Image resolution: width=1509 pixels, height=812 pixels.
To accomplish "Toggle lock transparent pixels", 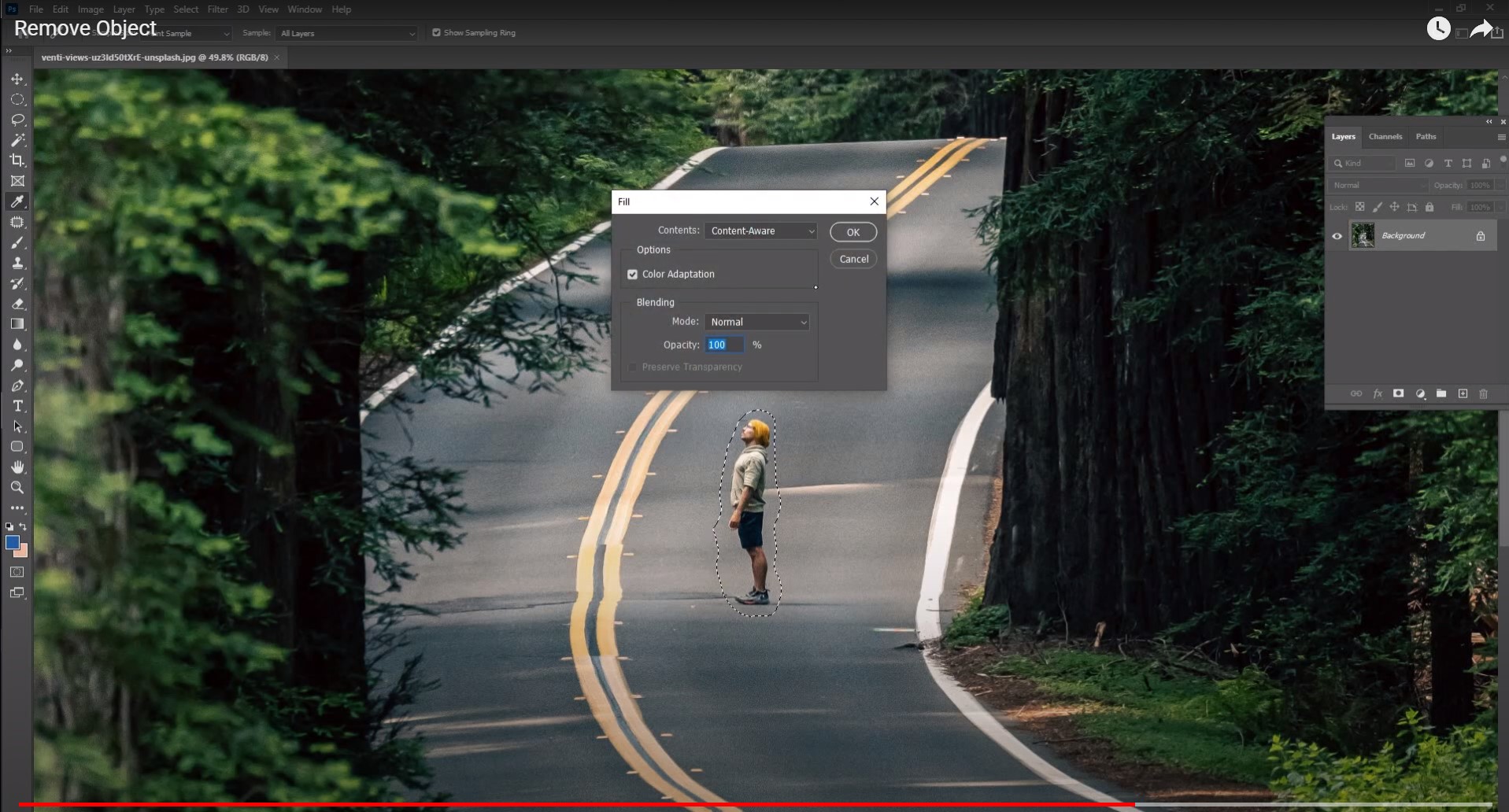I will (1359, 207).
